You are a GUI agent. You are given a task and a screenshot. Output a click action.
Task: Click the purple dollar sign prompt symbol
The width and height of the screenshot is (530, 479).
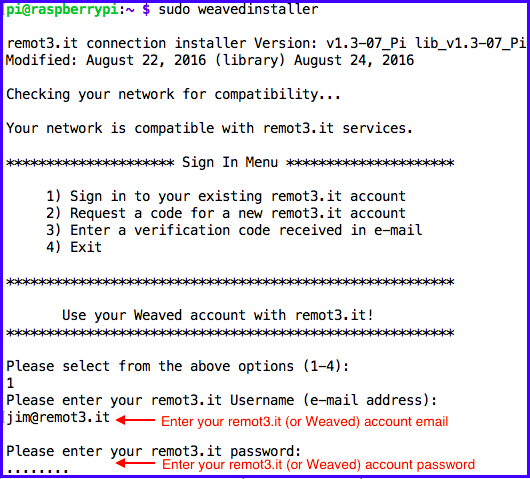(146, 9)
